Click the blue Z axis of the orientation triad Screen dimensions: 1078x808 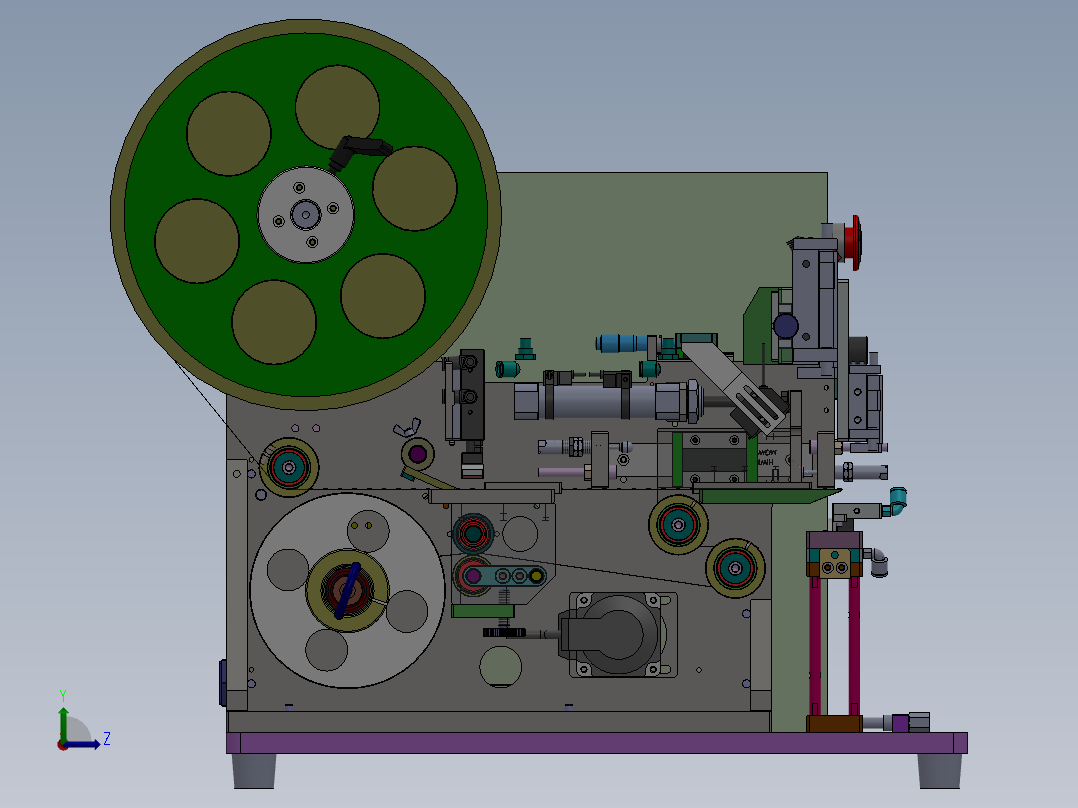click(82, 744)
